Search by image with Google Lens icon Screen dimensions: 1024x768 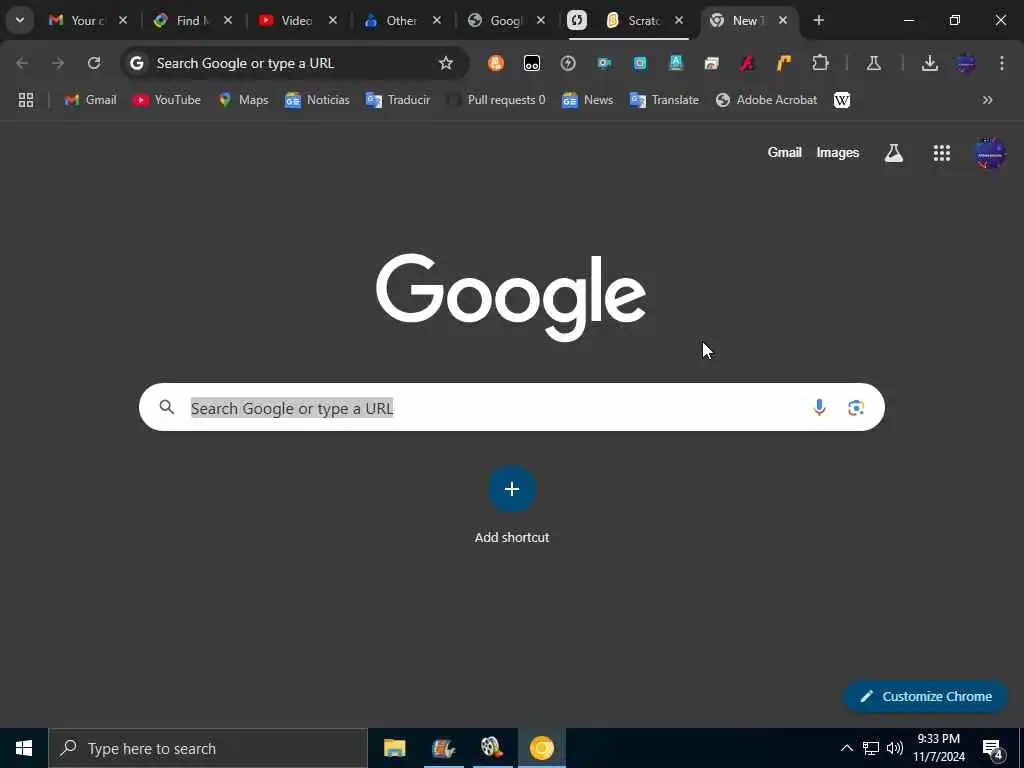[856, 408]
